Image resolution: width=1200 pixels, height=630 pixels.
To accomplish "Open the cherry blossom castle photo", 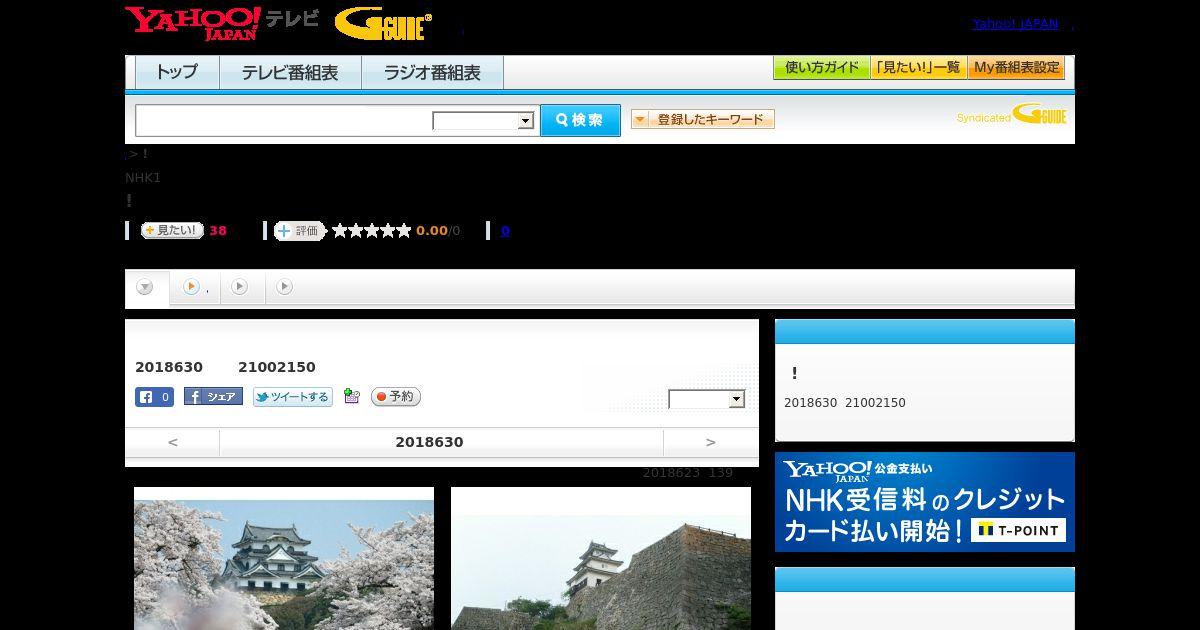I will tap(284, 558).
